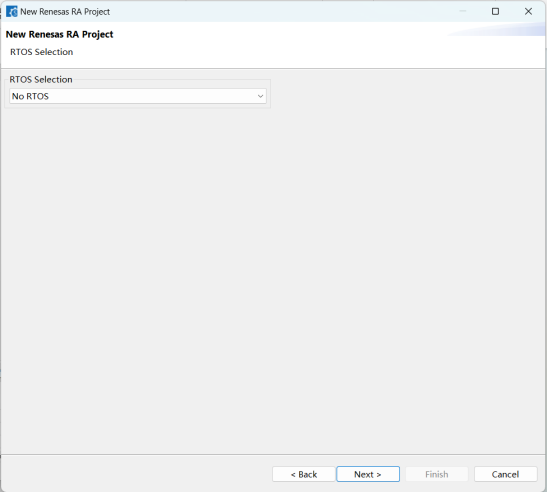Cancel the New Renesas RA Project wizard
547x492 pixels.
tap(505, 474)
